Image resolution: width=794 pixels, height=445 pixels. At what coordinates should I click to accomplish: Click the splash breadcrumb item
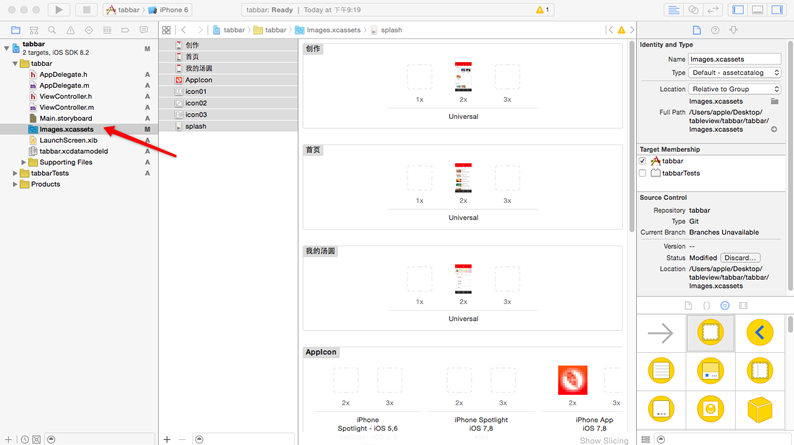[x=386, y=30]
